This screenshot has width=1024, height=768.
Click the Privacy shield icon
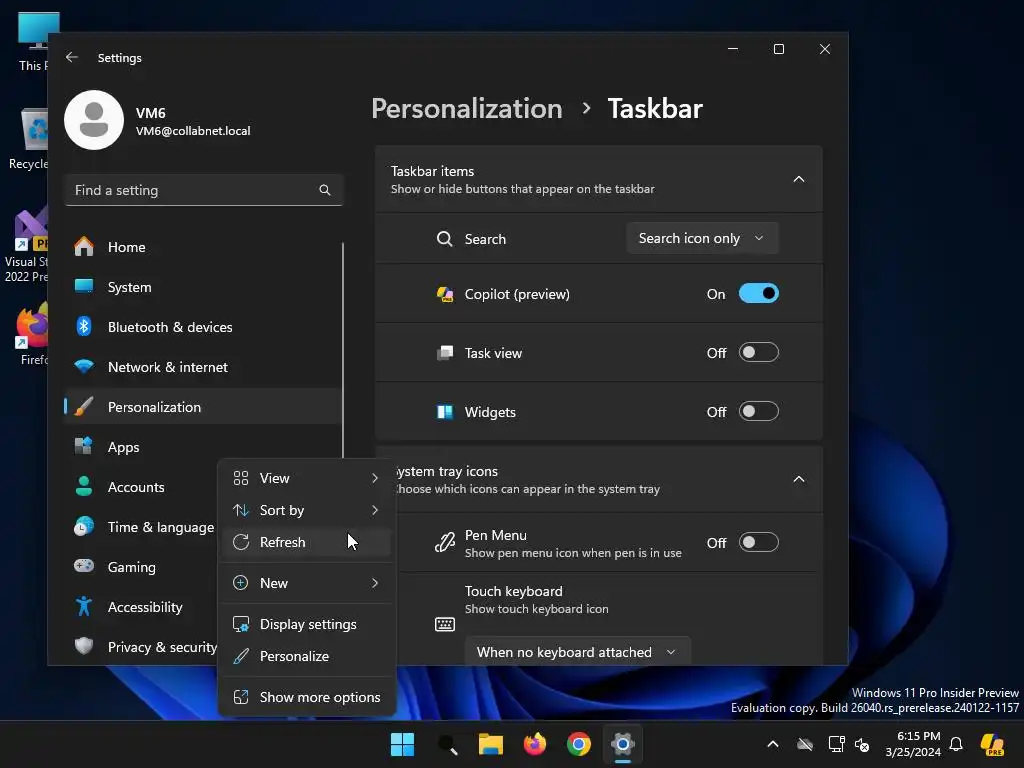pos(84,646)
